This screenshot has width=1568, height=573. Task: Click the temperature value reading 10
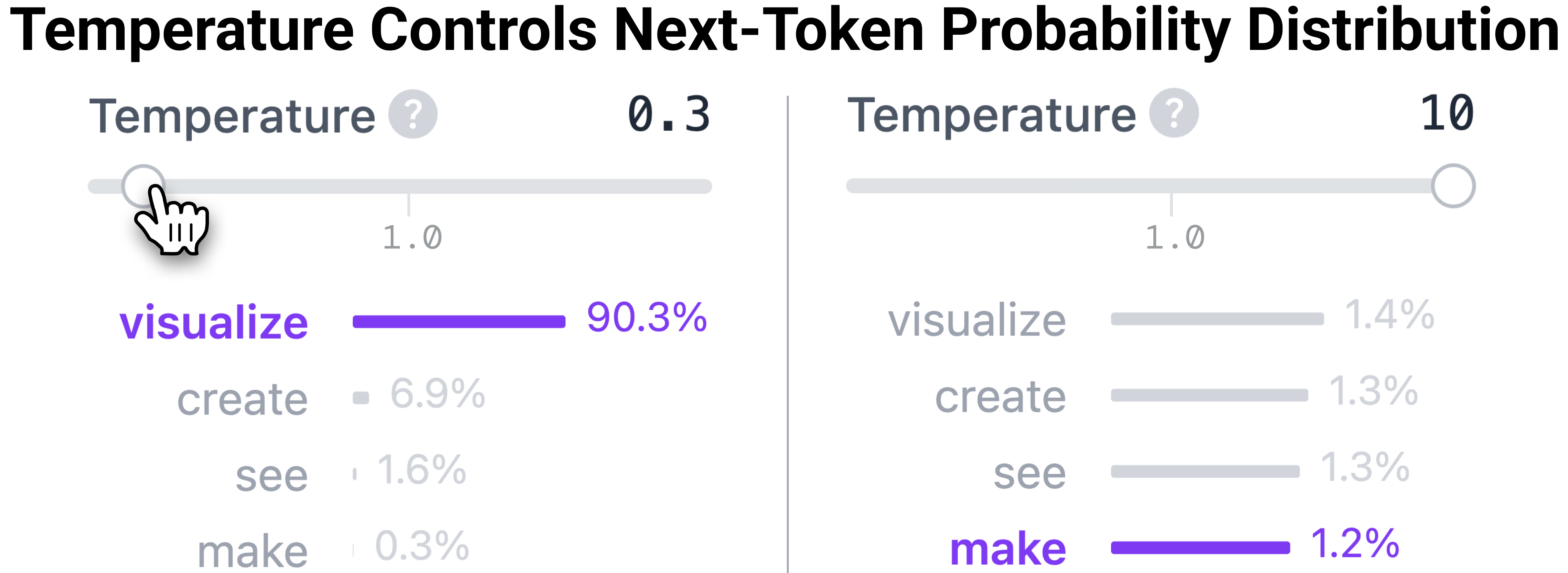point(1447,113)
